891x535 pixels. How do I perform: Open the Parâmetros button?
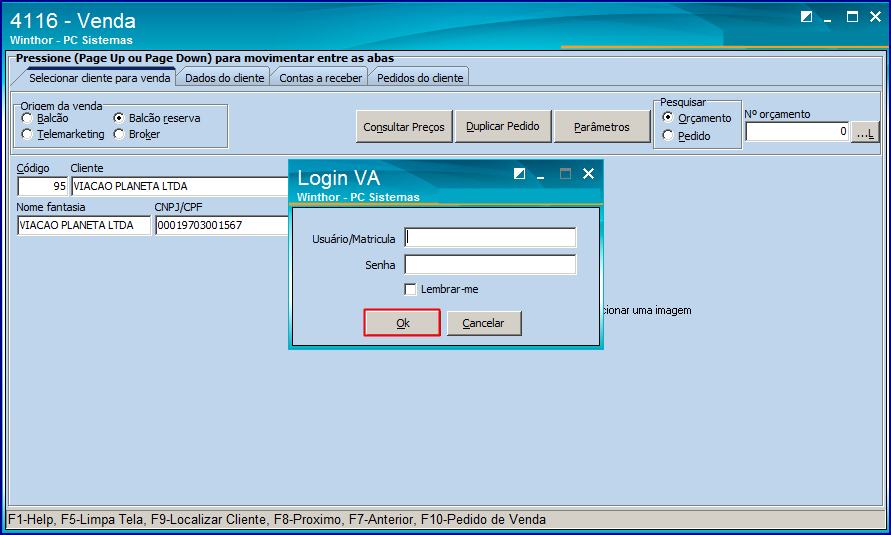602,127
